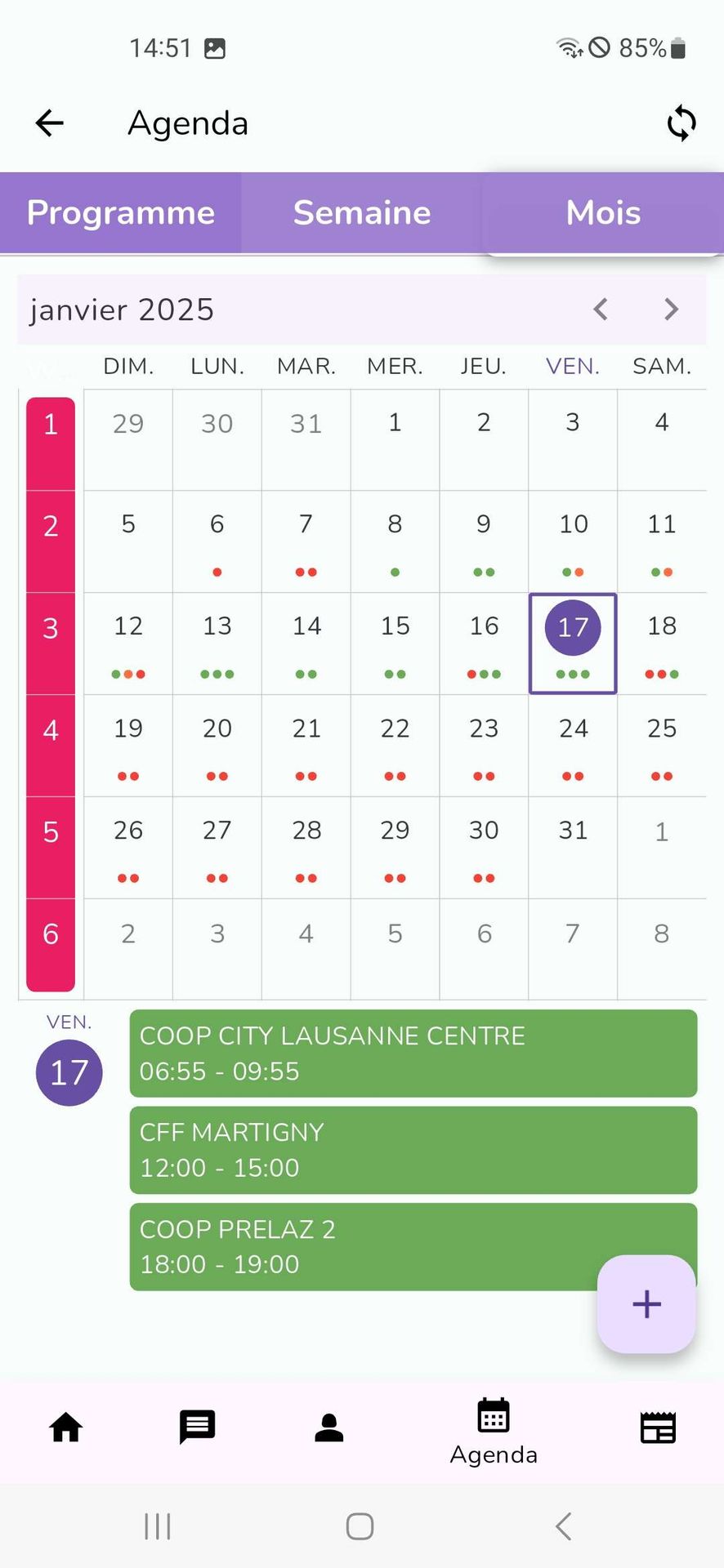Select week number 4 in pink column
The height and width of the screenshot is (1568, 724).
tap(51, 729)
